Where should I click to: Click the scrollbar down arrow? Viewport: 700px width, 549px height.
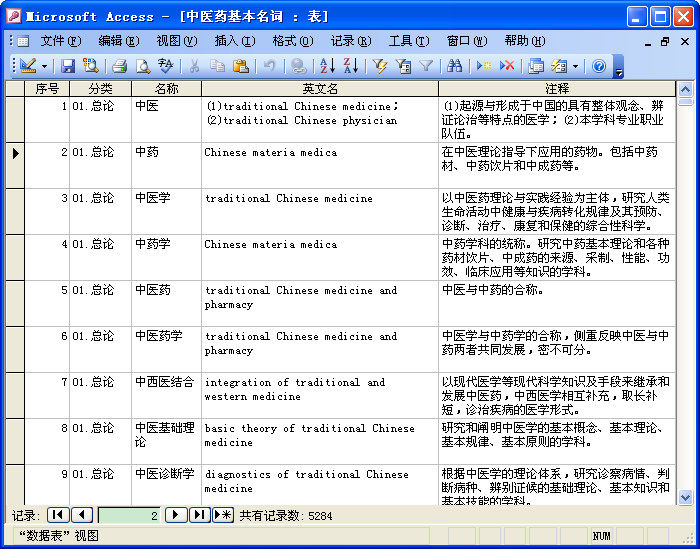coord(686,497)
